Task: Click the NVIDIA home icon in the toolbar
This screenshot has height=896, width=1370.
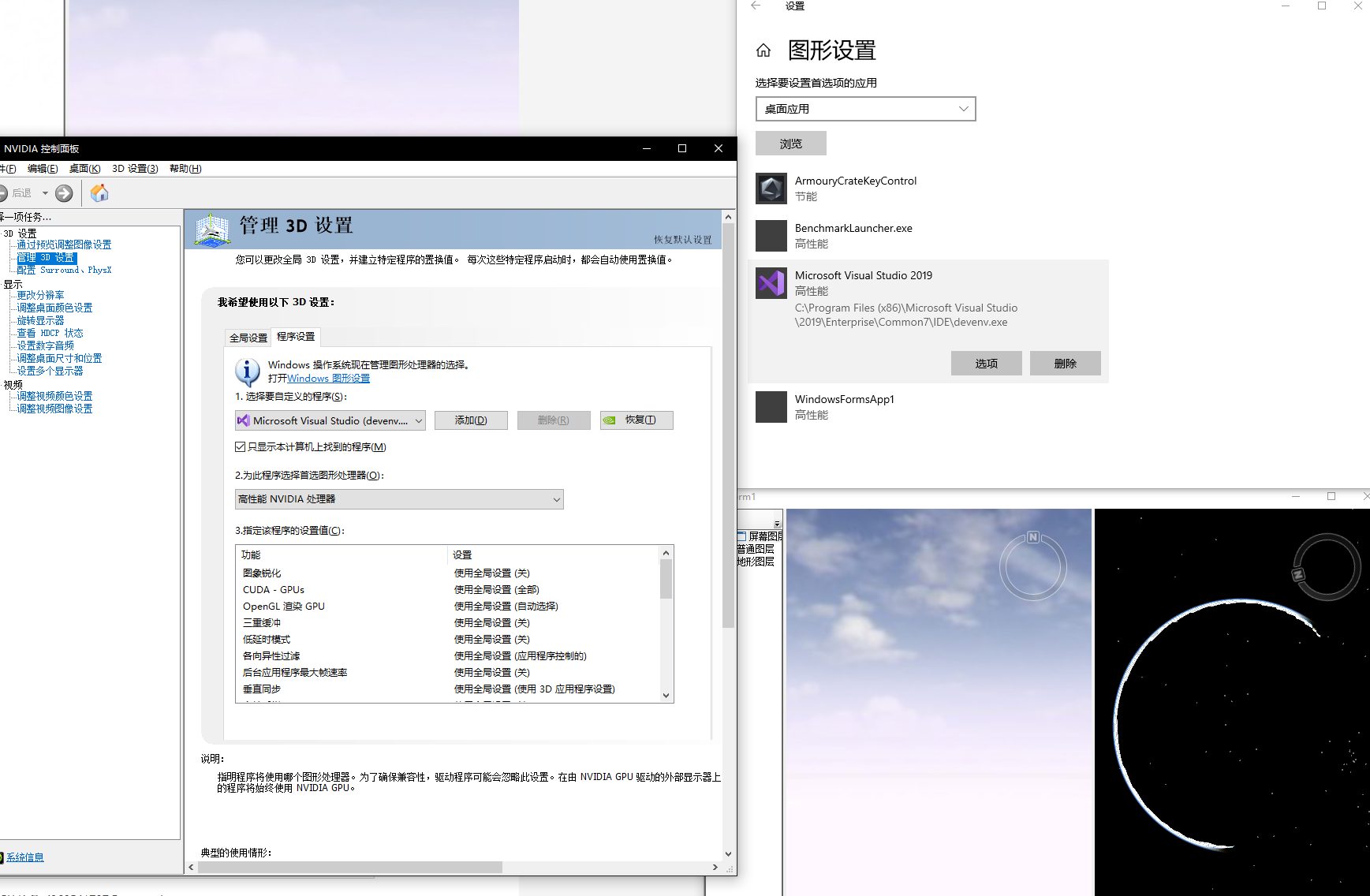Action: click(x=99, y=193)
